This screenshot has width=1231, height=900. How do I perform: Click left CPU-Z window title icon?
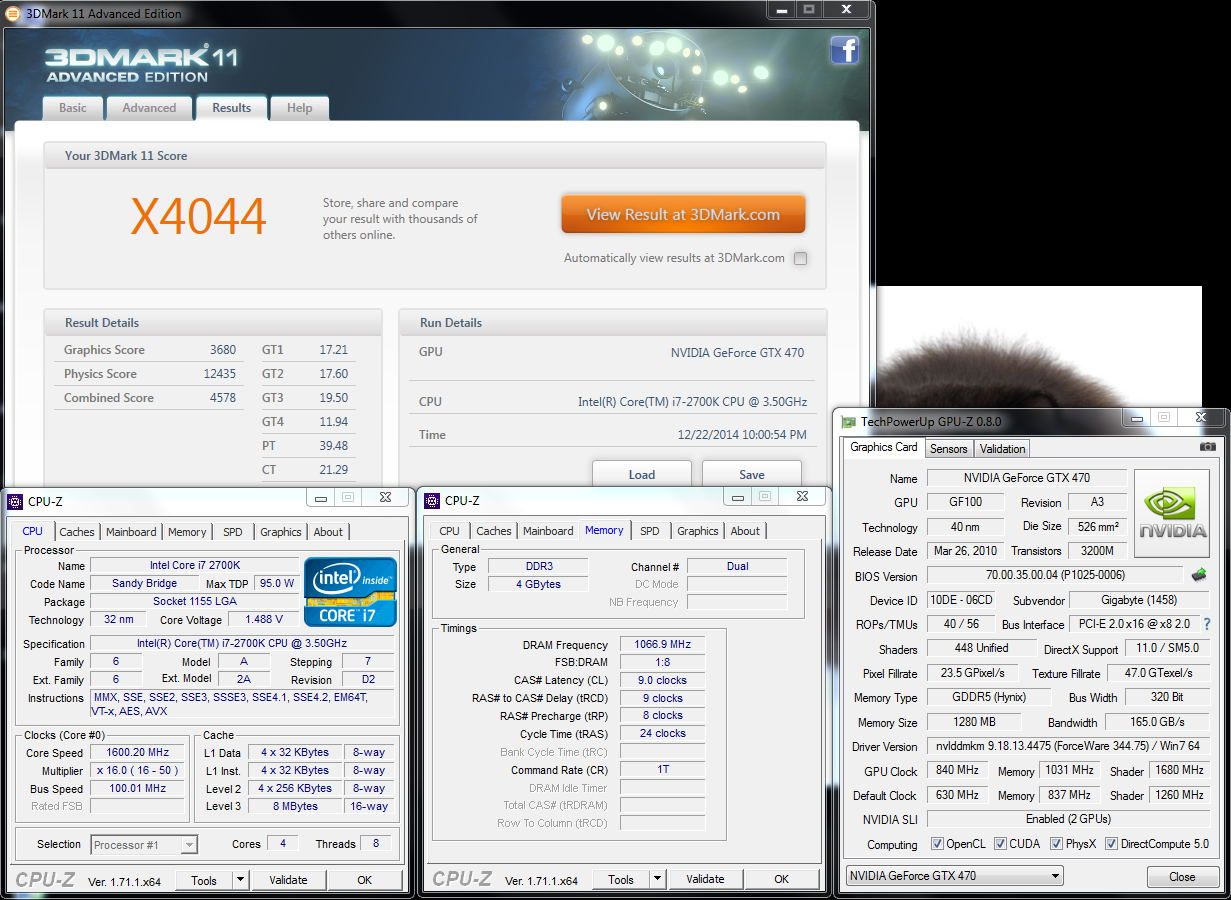(15, 500)
